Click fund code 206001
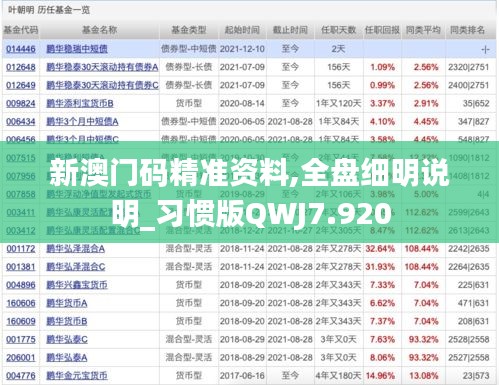The width and height of the screenshot is (499, 385). [21, 358]
